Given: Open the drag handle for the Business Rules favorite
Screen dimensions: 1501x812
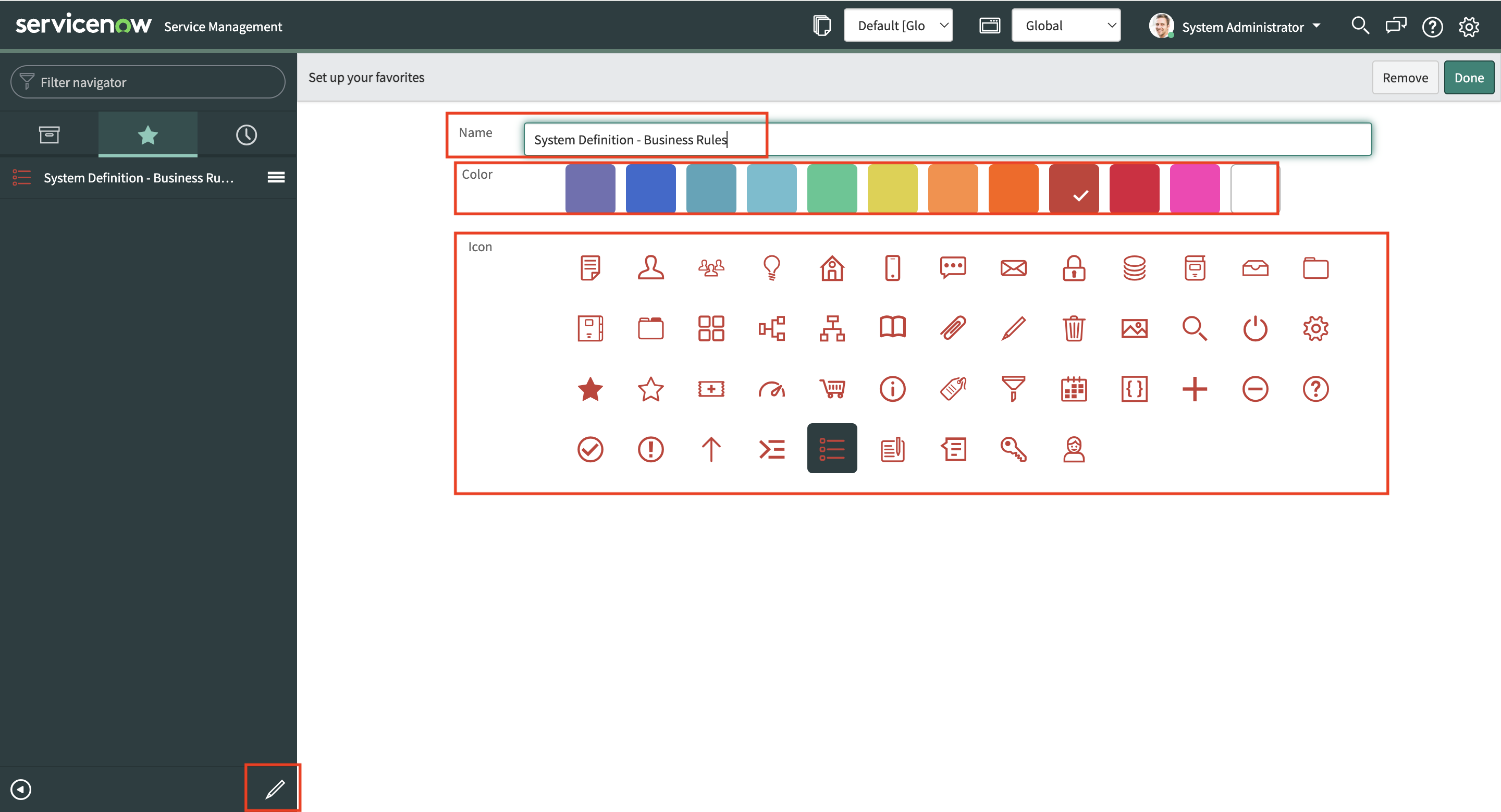Looking at the screenshot, I should (x=276, y=177).
